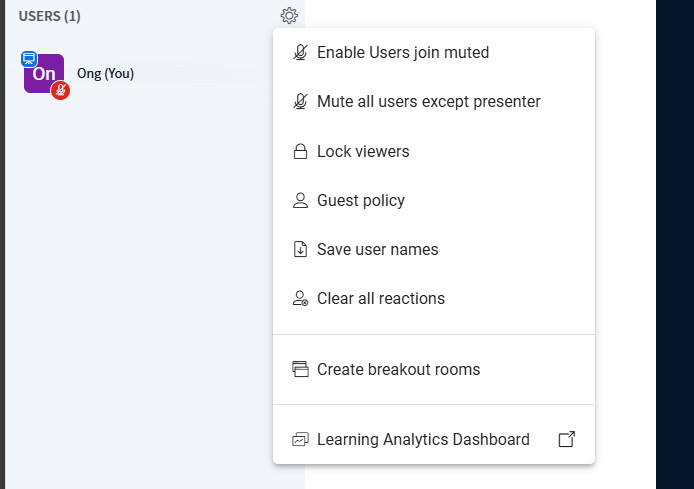Viewport: 694px width, 489px height.
Task: Select Mute all users except presenter
Action: 428,101
